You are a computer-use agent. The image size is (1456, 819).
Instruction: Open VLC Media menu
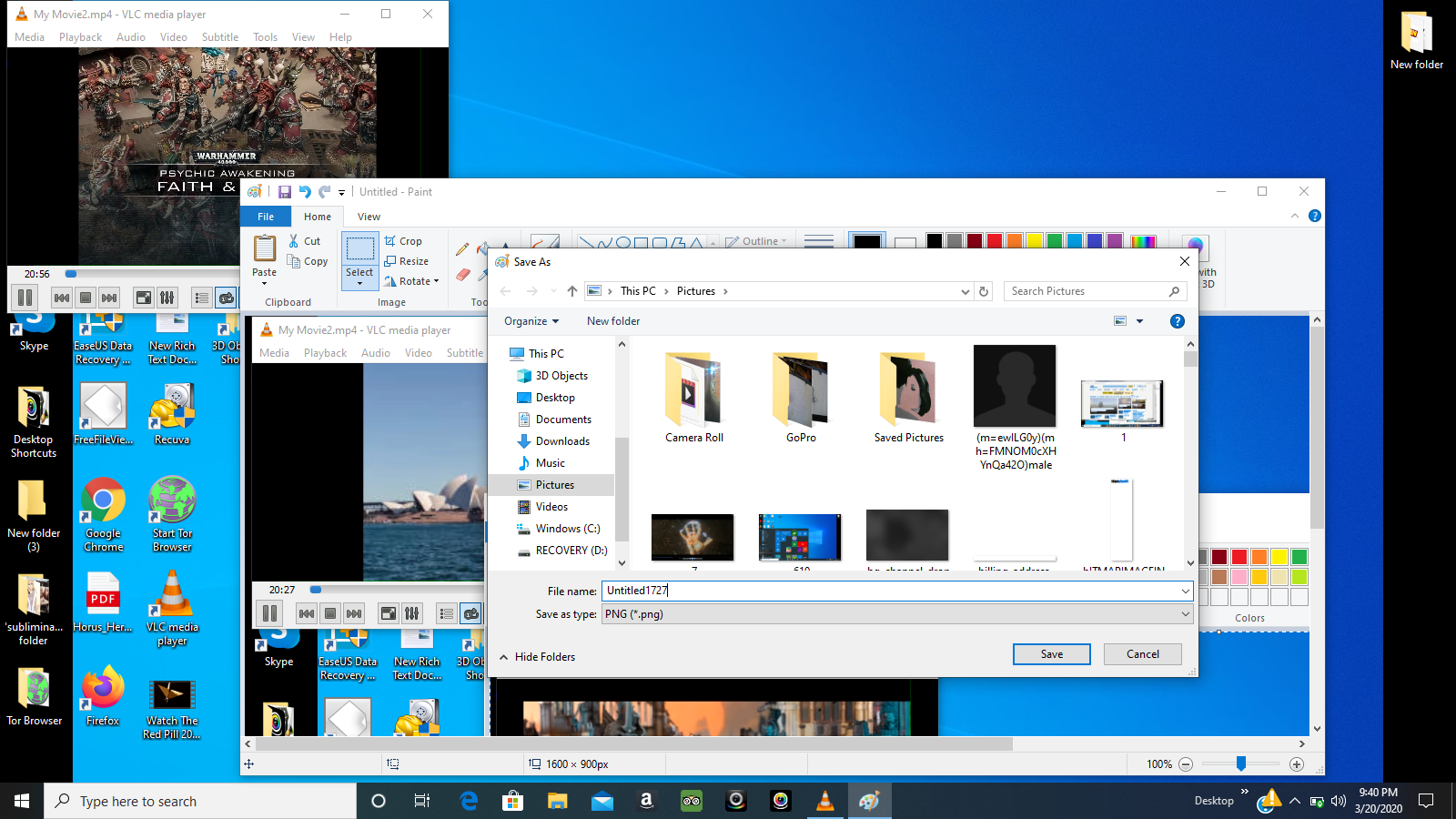[29, 37]
